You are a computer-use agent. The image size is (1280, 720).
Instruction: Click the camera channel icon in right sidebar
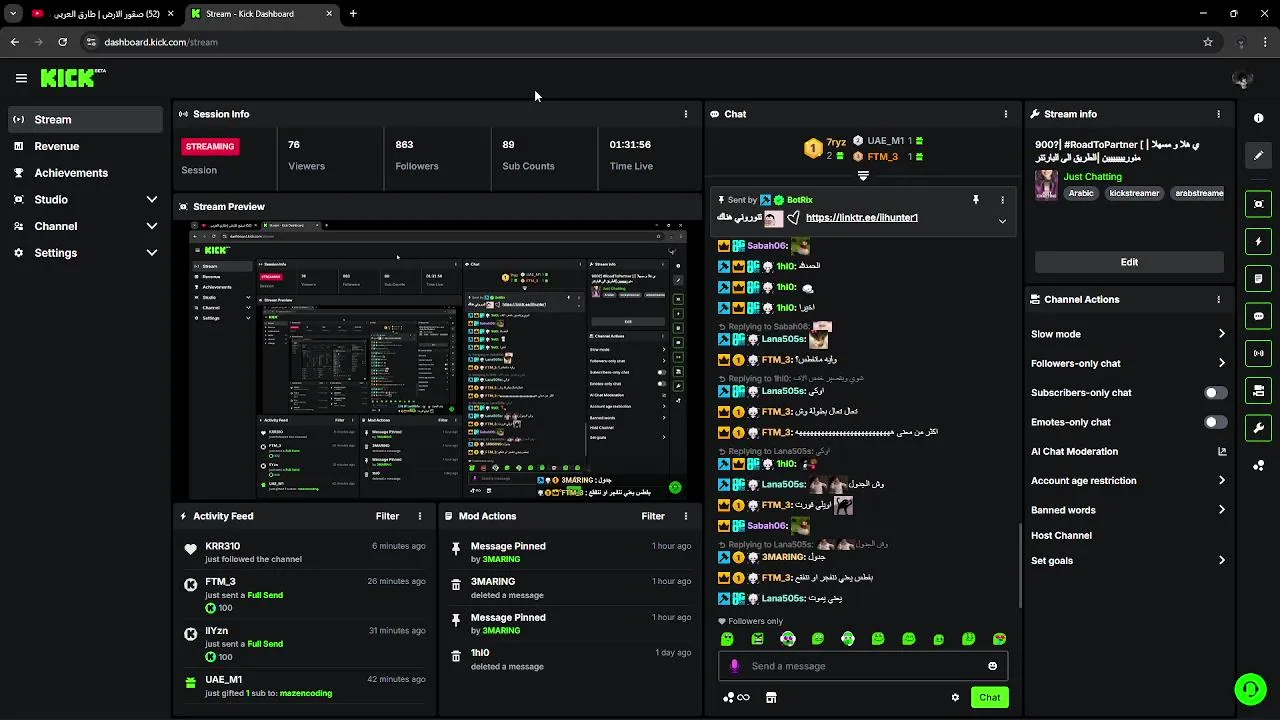click(x=1258, y=390)
